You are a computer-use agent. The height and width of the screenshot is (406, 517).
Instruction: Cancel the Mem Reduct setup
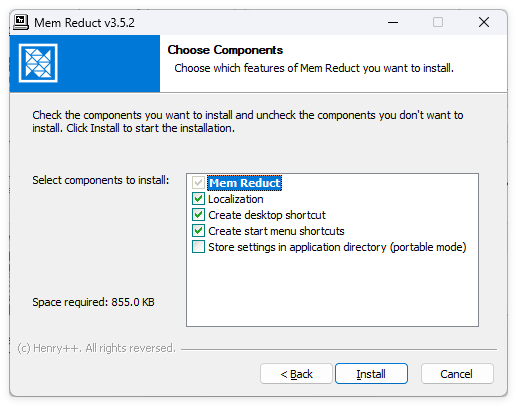coord(457,374)
